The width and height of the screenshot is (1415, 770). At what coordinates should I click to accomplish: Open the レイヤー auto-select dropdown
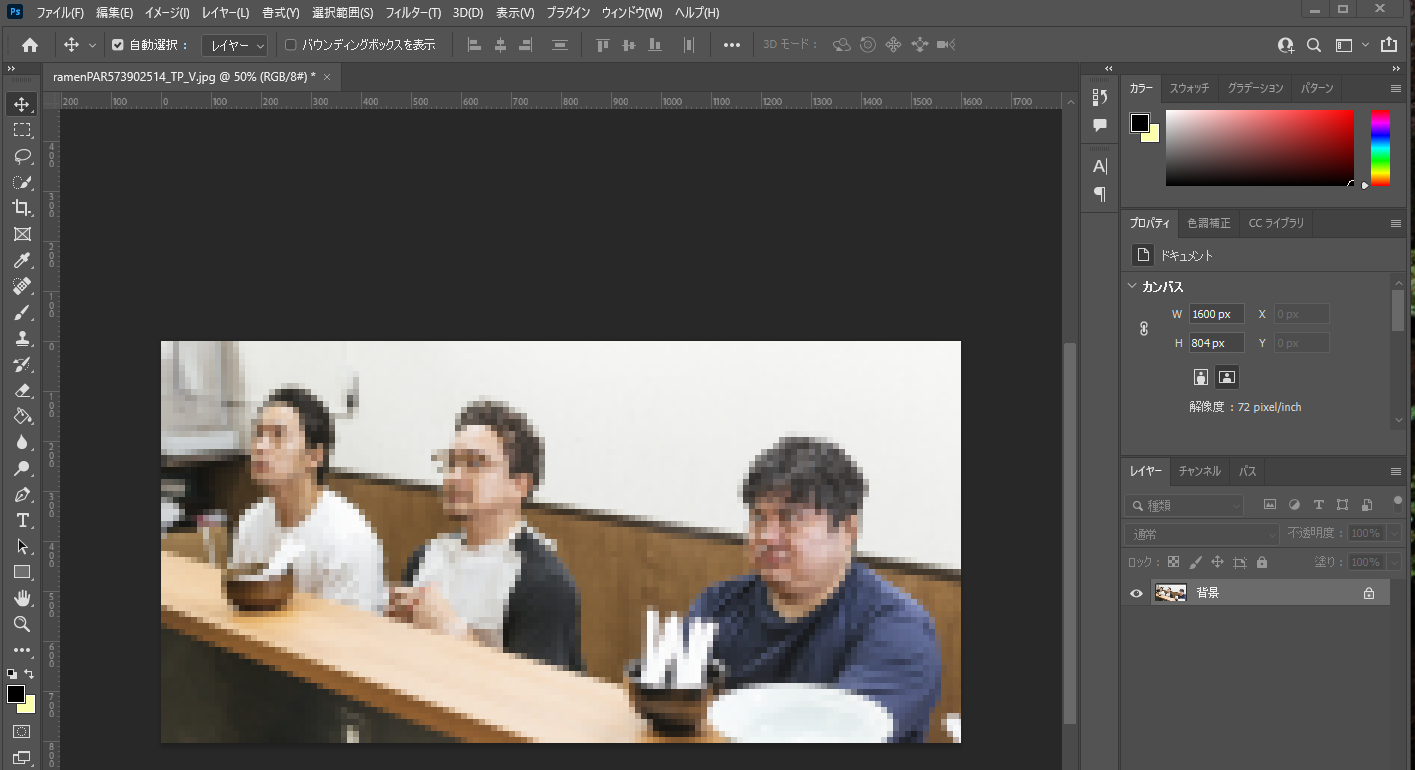[x=235, y=45]
